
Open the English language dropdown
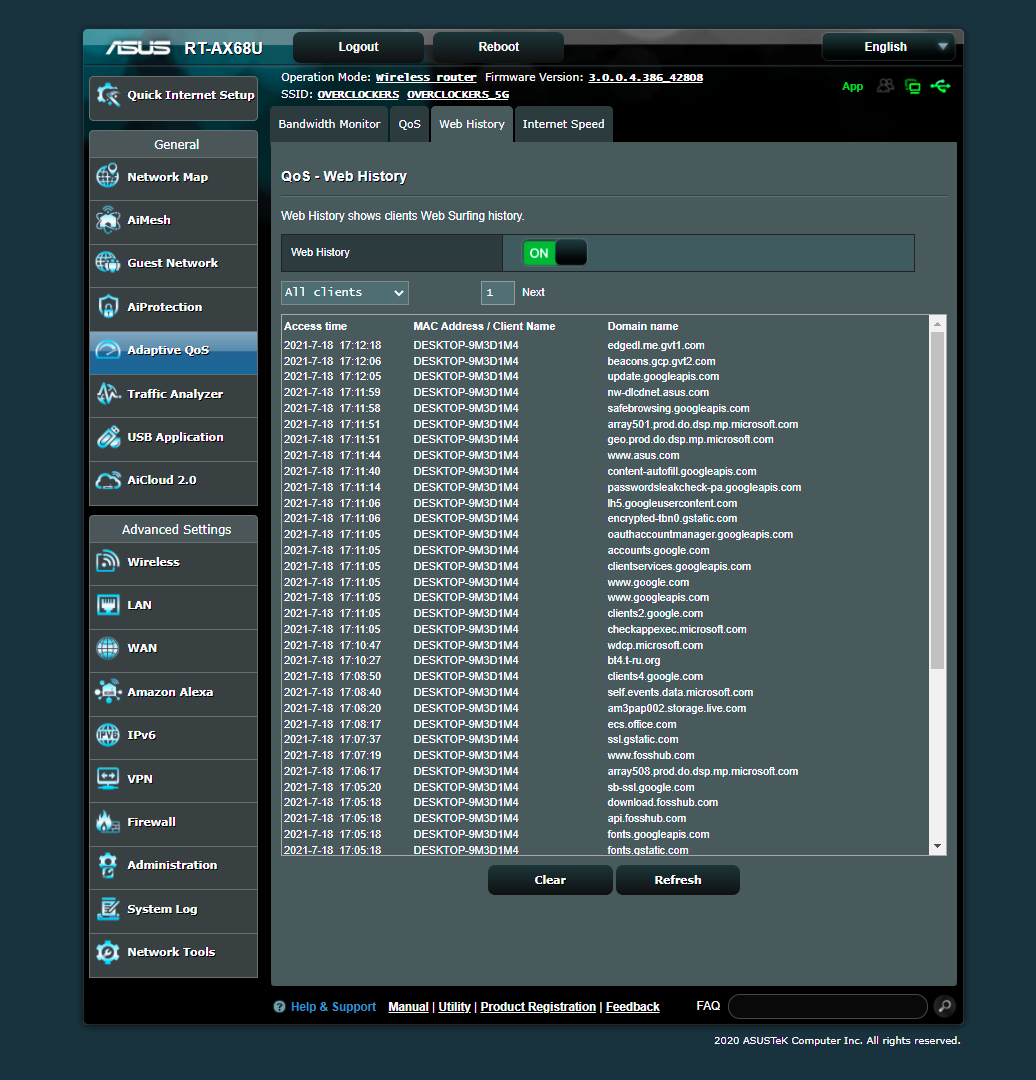[x=887, y=47]
